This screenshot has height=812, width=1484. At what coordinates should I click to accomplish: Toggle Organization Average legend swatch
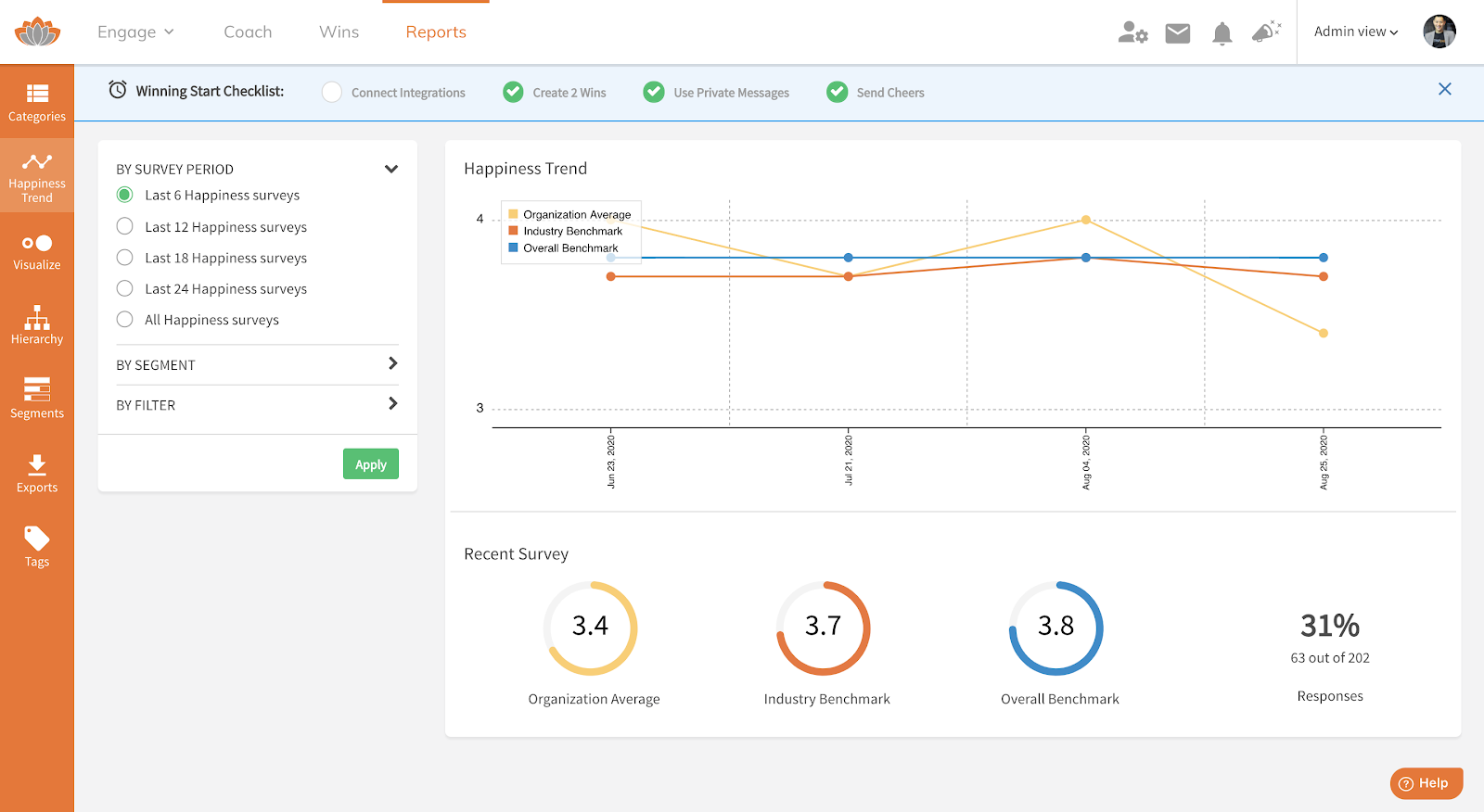[x=513, y=214]
